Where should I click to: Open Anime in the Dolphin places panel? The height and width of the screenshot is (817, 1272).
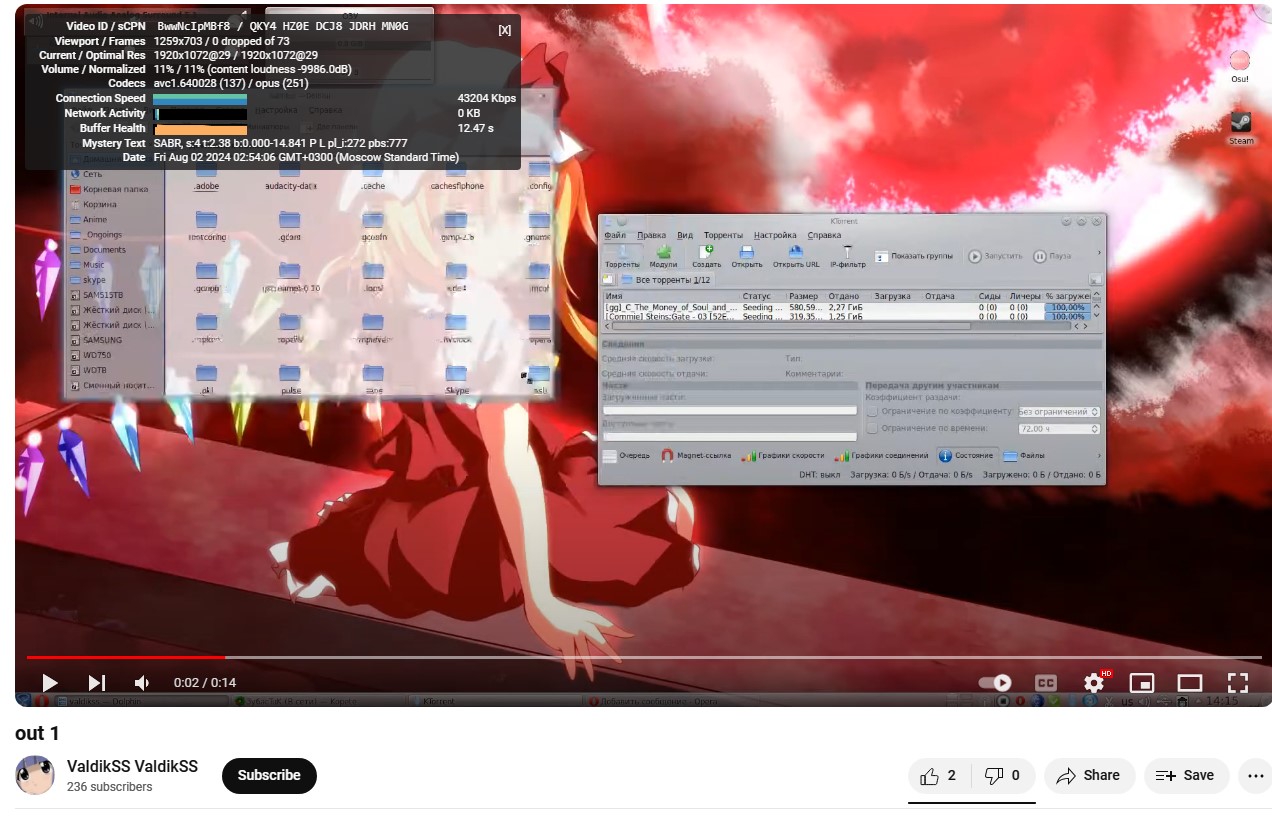pos(88,219)
